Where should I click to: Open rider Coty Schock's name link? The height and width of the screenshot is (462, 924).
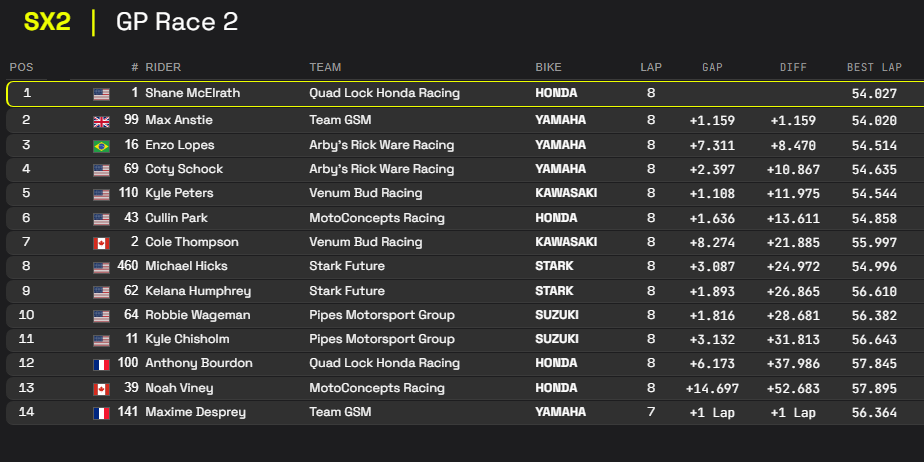click(184, 169)
